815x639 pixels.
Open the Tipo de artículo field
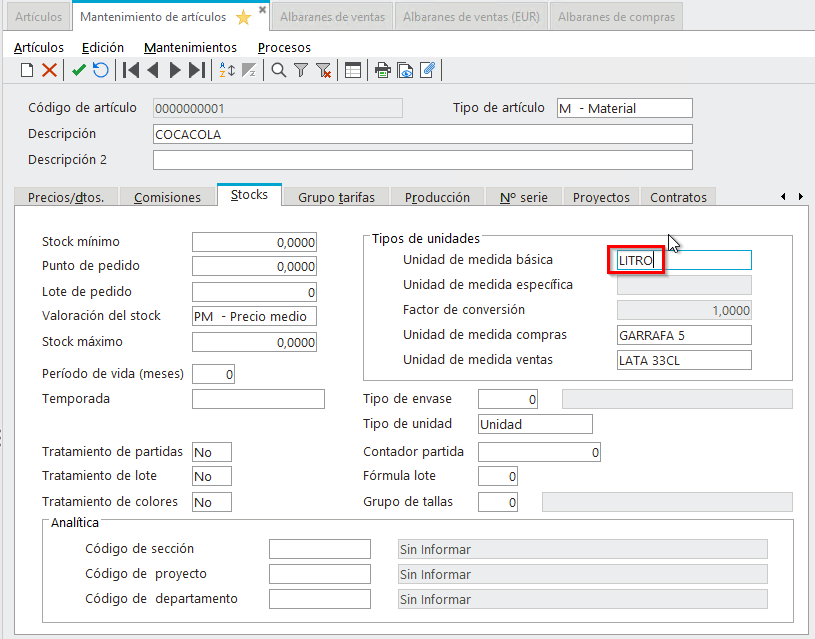click(624, 108)
